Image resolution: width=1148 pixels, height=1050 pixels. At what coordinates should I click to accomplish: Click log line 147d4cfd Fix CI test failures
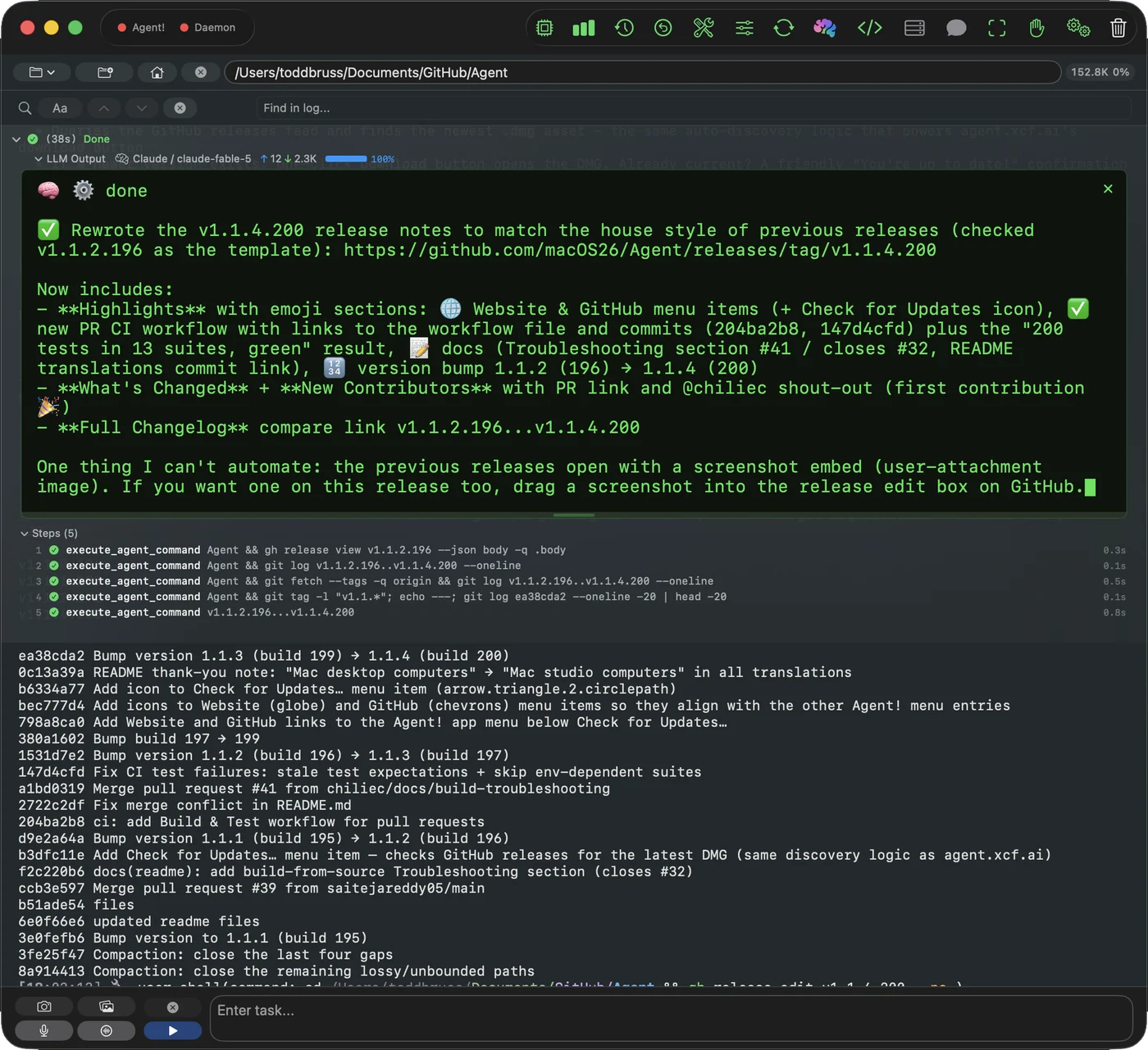(x=360, y=772)
